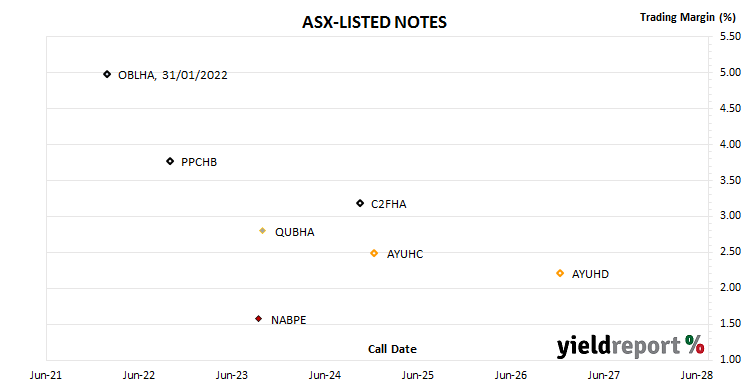Click the AYUHD text label
Screen dimensions: 750x391
[590, 274]
